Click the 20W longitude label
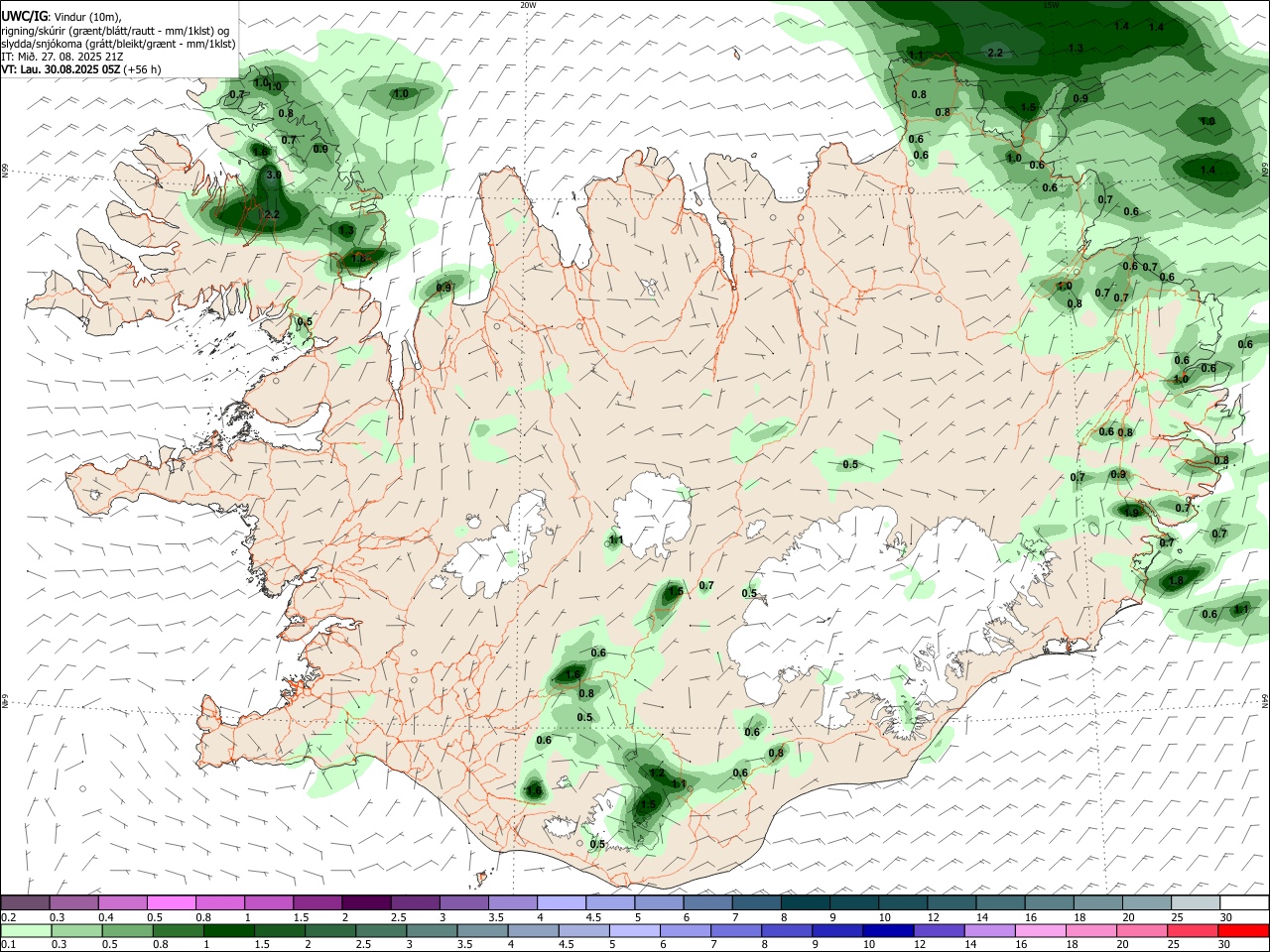 point(528,5)
